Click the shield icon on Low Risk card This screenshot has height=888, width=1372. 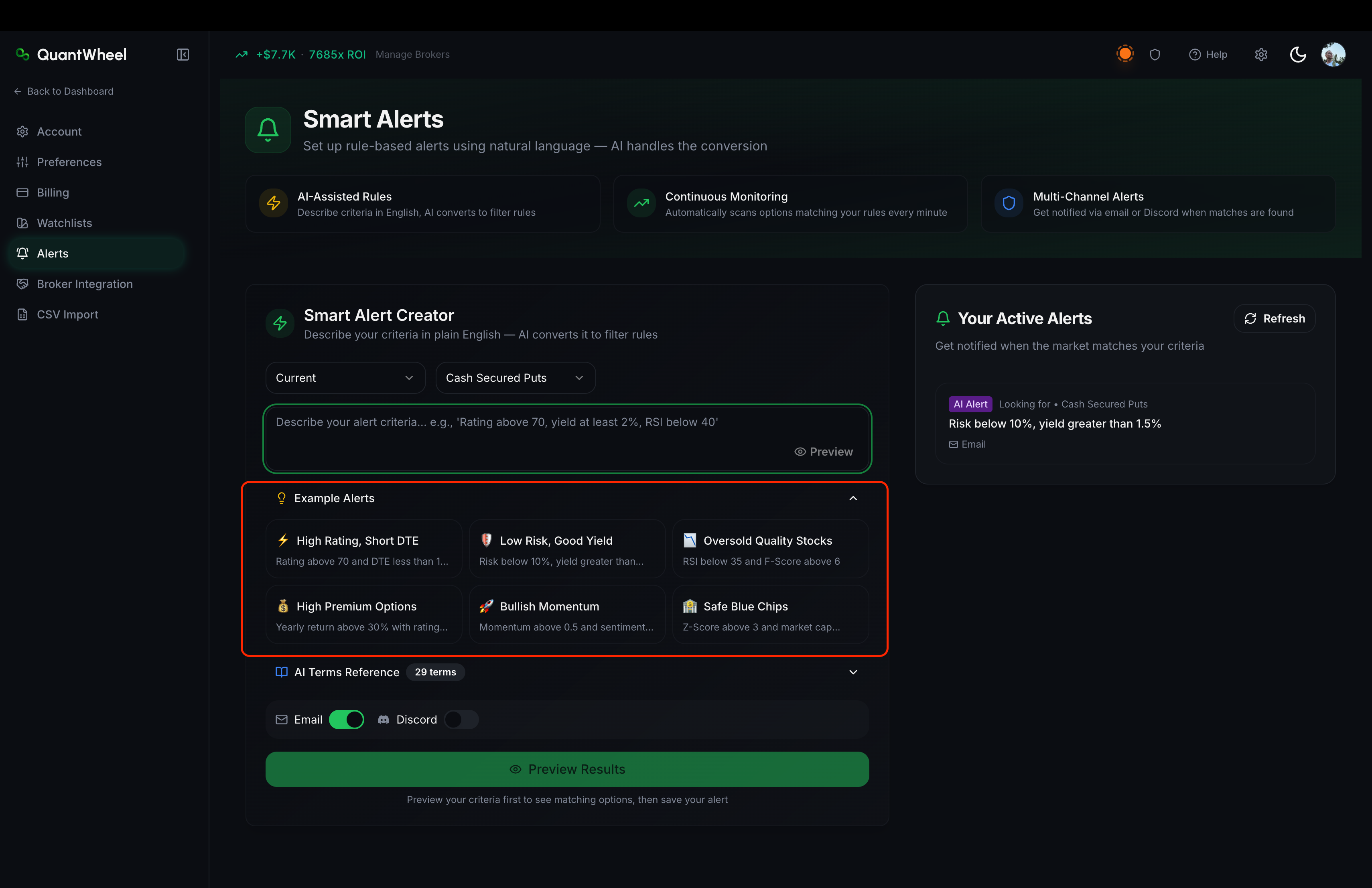coord(487,540)
